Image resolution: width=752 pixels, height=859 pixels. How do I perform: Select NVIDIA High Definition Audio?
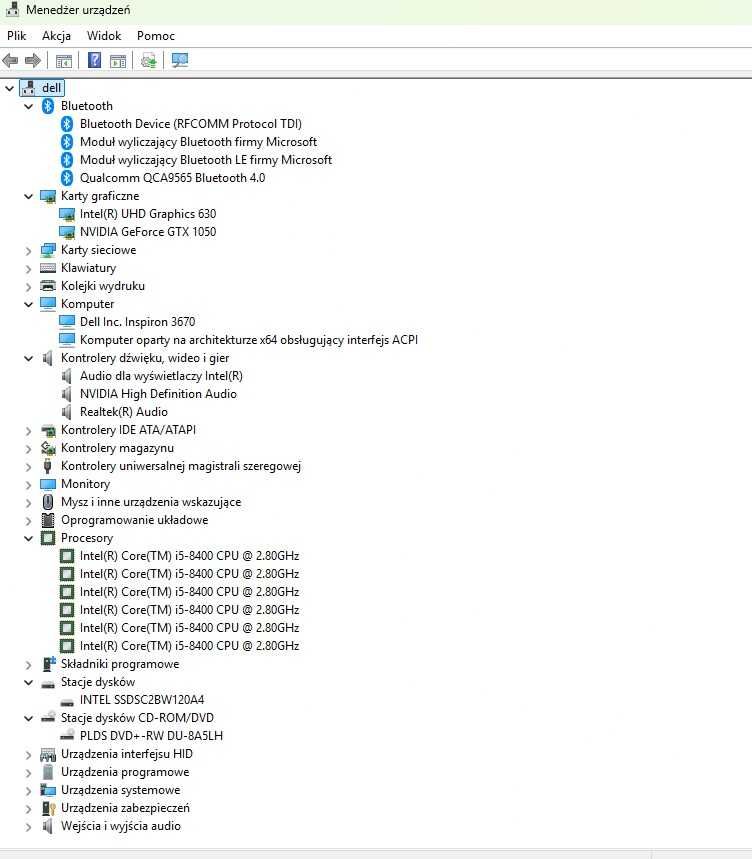pyautogui.click(x=158, y=394)
